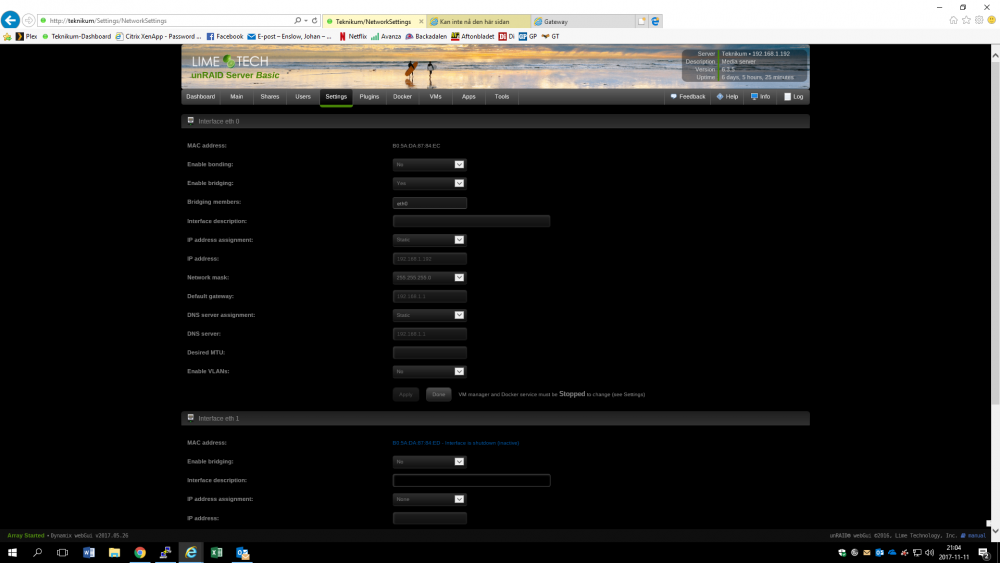Open Enable VLANs dropdown
1000x563 pixels.
tap(429, 371)
